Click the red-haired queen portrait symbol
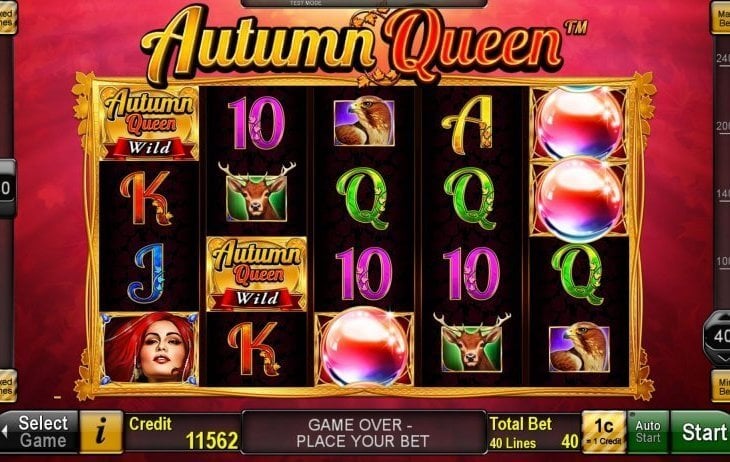The height and width of the screenshot is (462, 730). [x=149, y=348]
